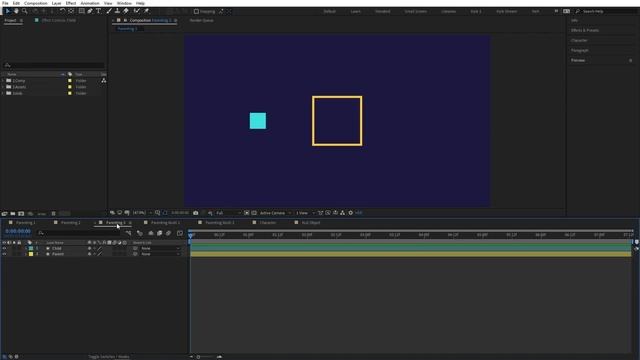Viewport: 640px width, 360px height.
Task: Select the Selection arrow tool
Action: (7, 11)
